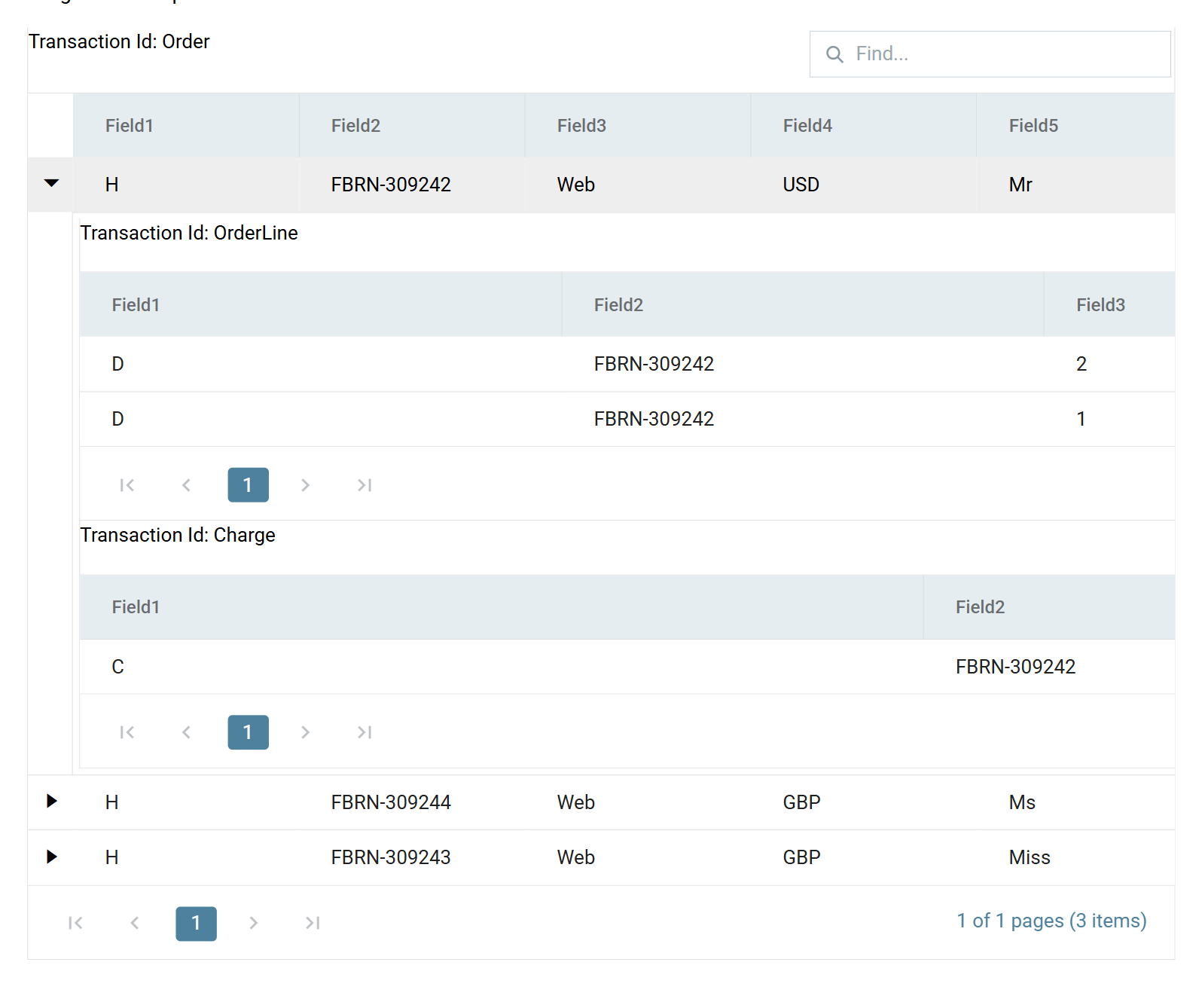The height and width of the screenshot is (1008, 1202).
Task: Go to previous page in Order grid pager
Action: pos(135,923)
